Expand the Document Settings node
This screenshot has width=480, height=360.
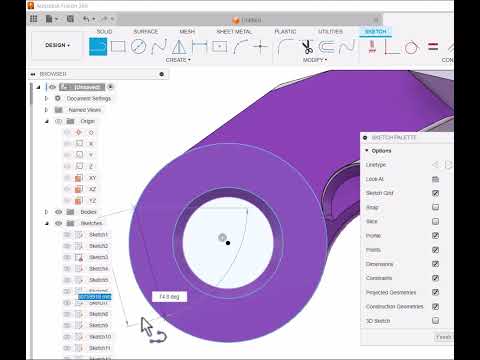46,98
